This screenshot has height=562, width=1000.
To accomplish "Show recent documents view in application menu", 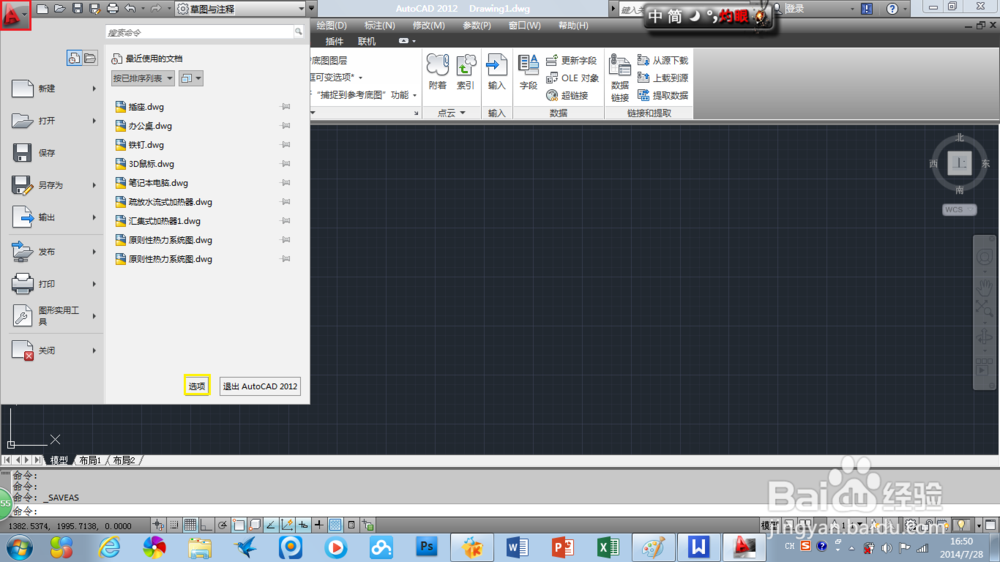I will 74,58.
